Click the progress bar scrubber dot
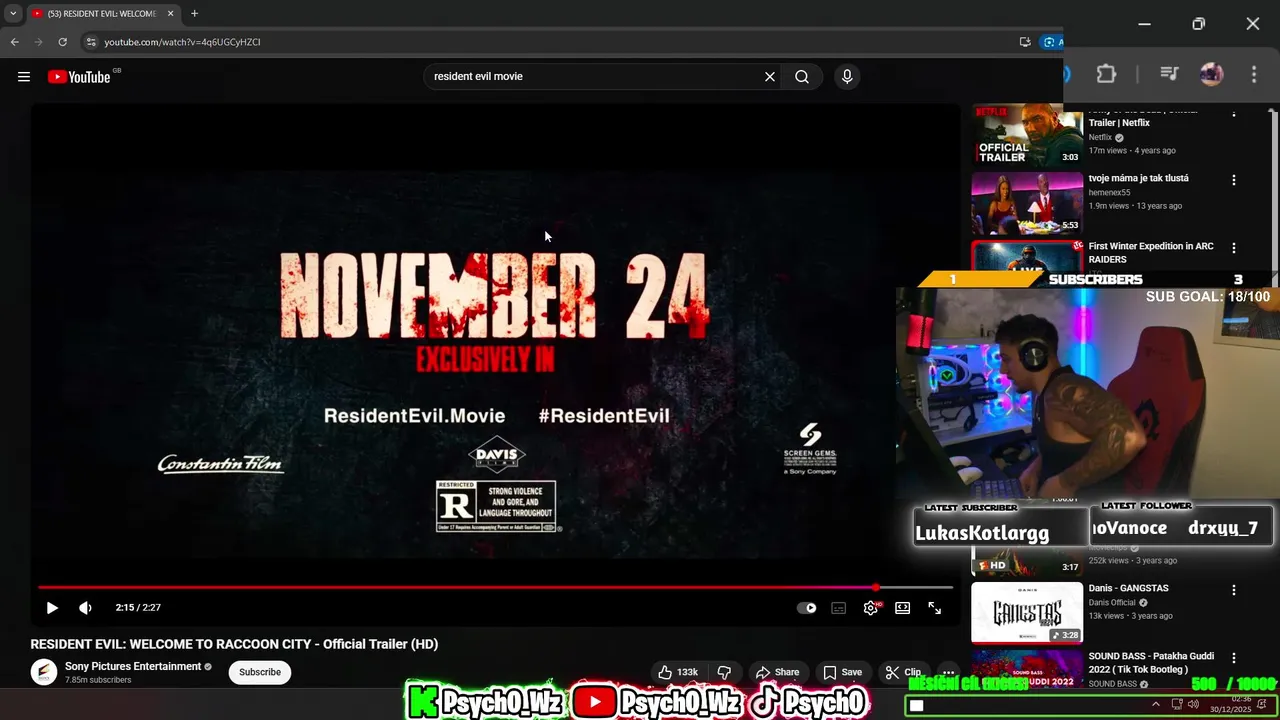This screenshot has width=1280, height=720. 876,587
